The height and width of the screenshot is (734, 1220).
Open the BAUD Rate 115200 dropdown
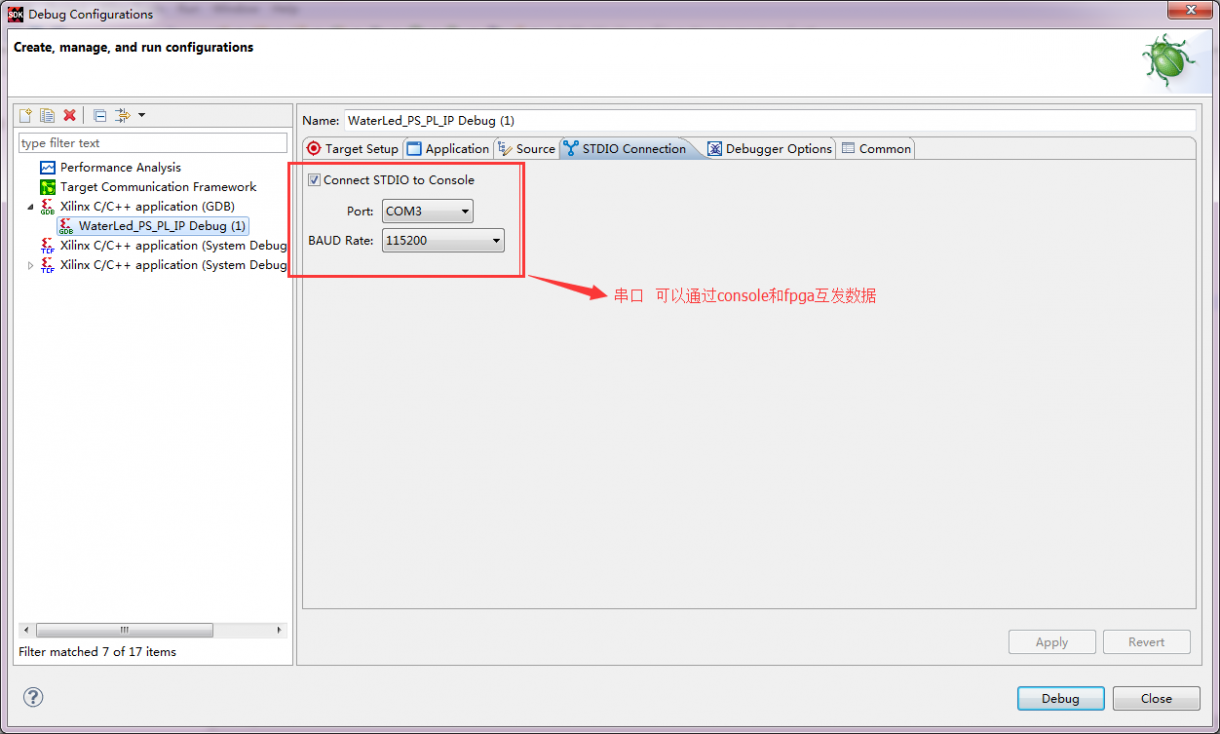point(443,240)
